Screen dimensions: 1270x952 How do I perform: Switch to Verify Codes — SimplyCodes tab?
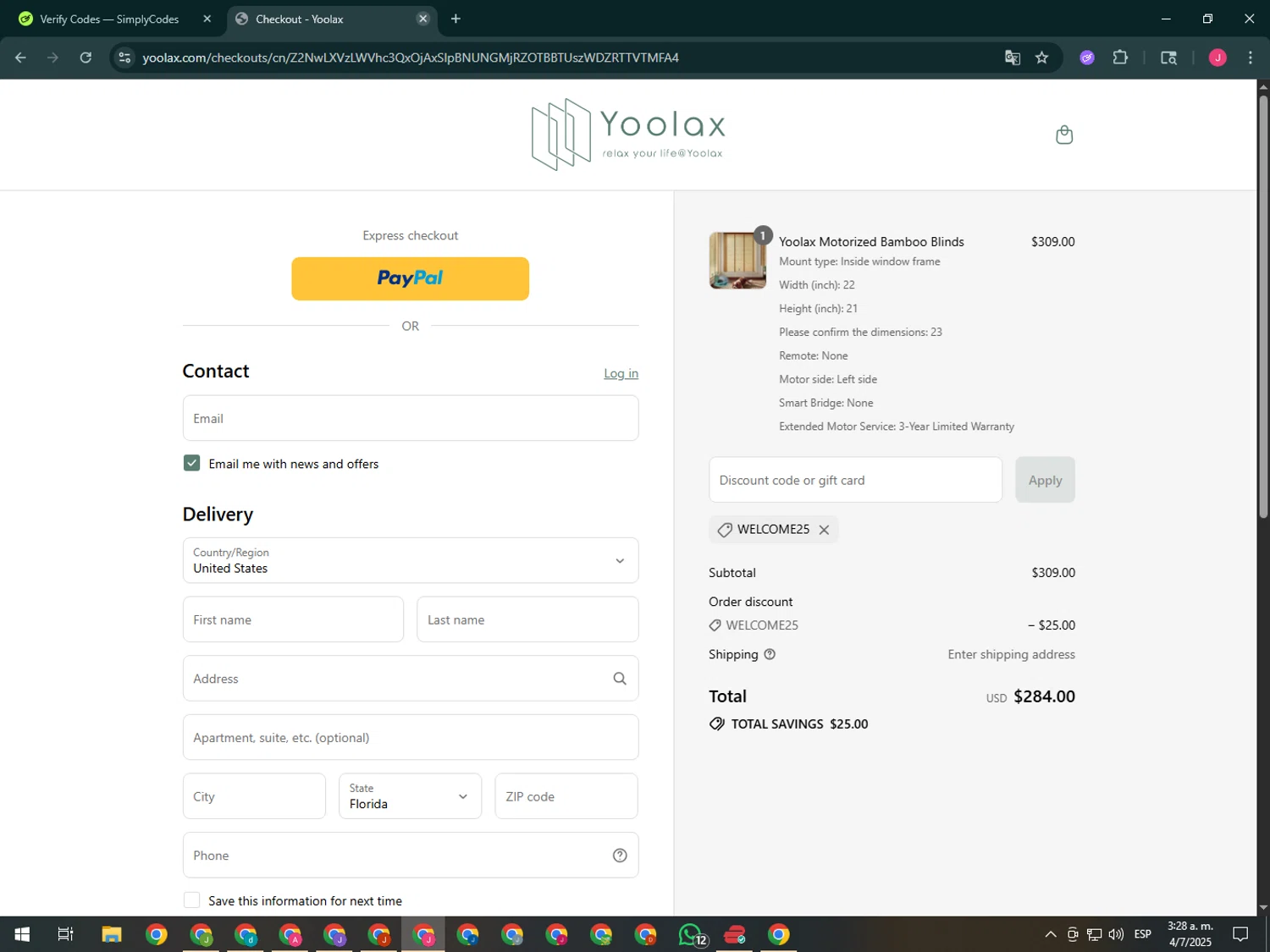(109, 19)
